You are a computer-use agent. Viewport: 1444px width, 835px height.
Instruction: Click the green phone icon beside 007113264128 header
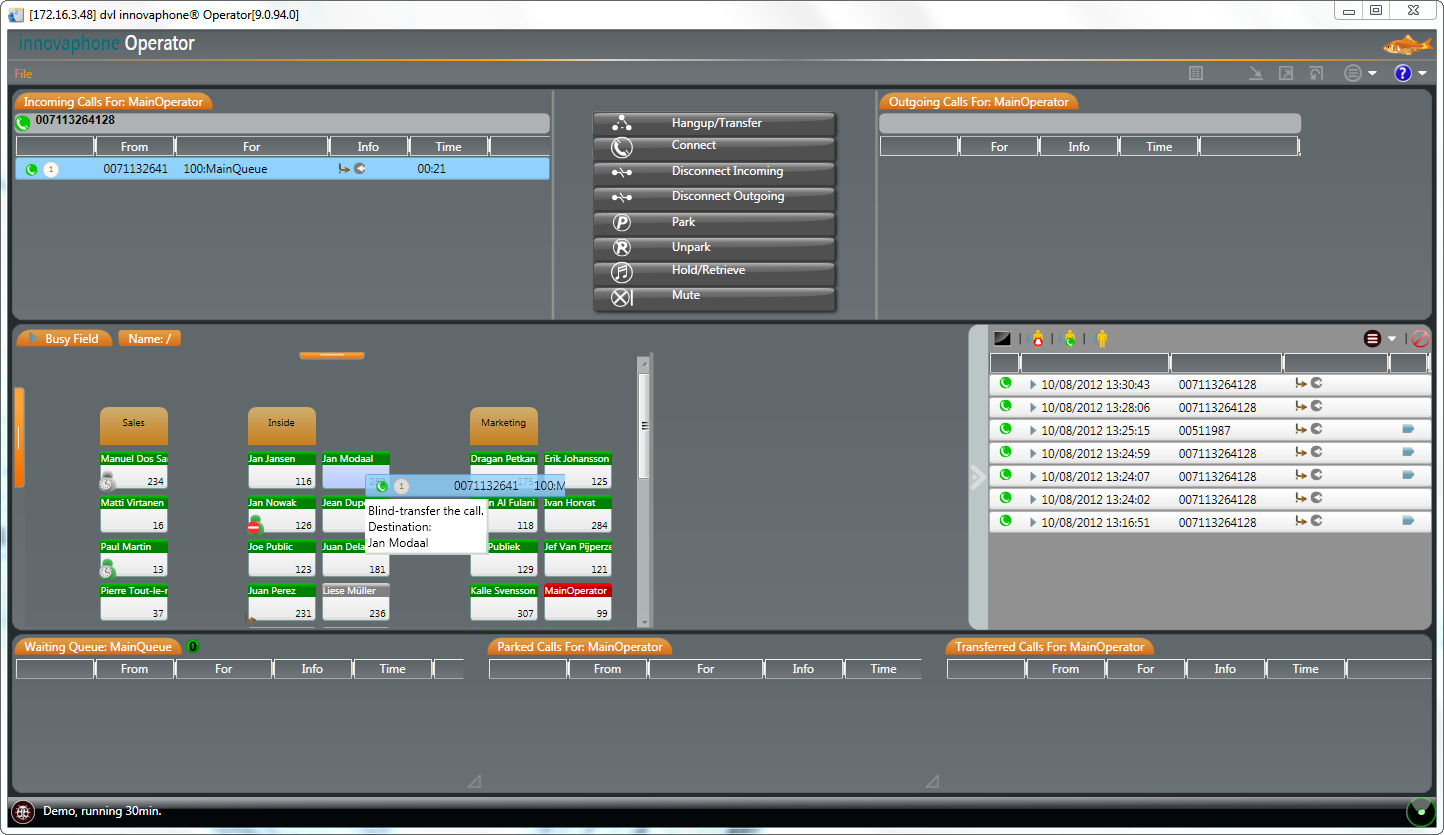pyautogui.click(x=23, y=123)
